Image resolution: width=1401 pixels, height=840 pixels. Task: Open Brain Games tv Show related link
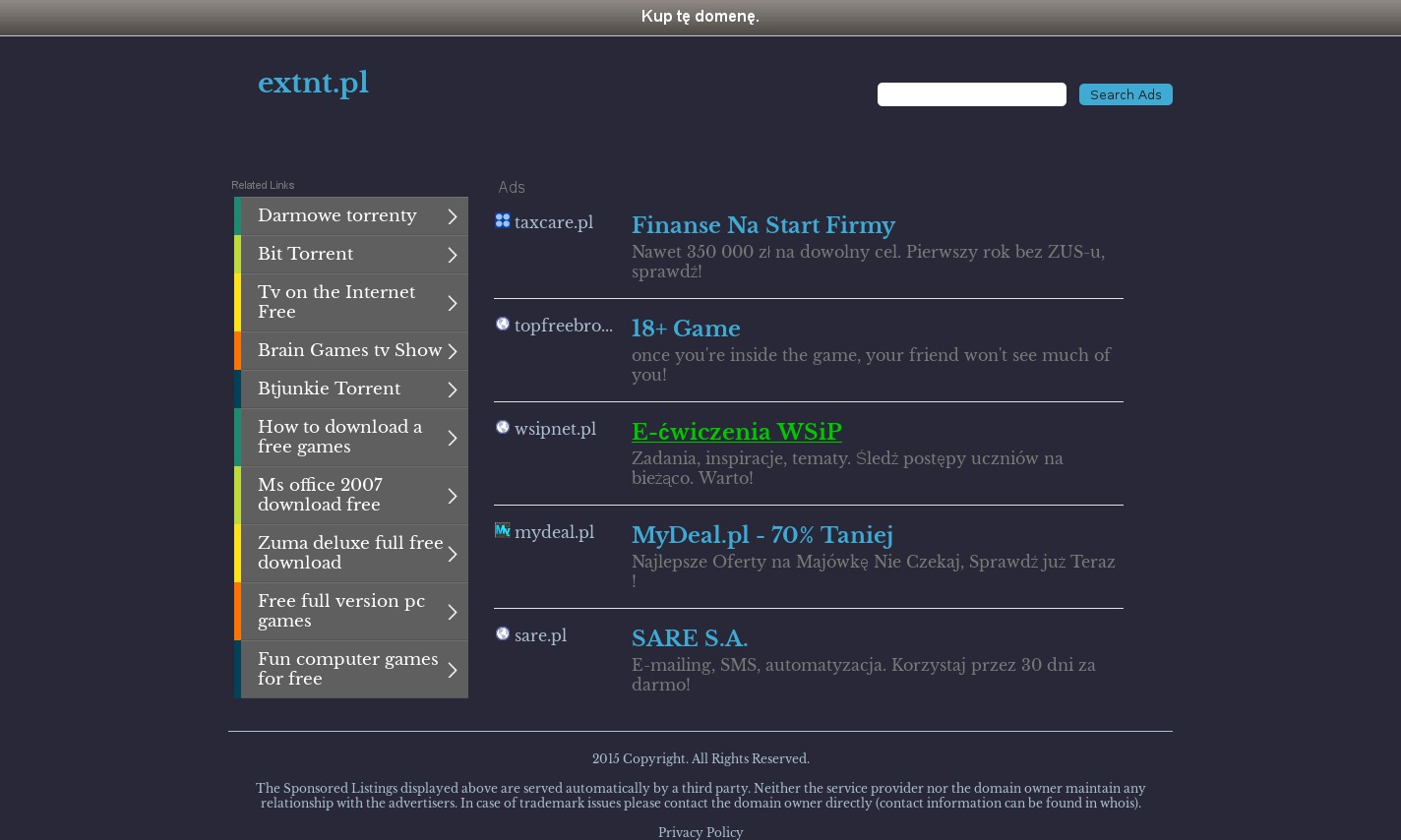[349, 350]
